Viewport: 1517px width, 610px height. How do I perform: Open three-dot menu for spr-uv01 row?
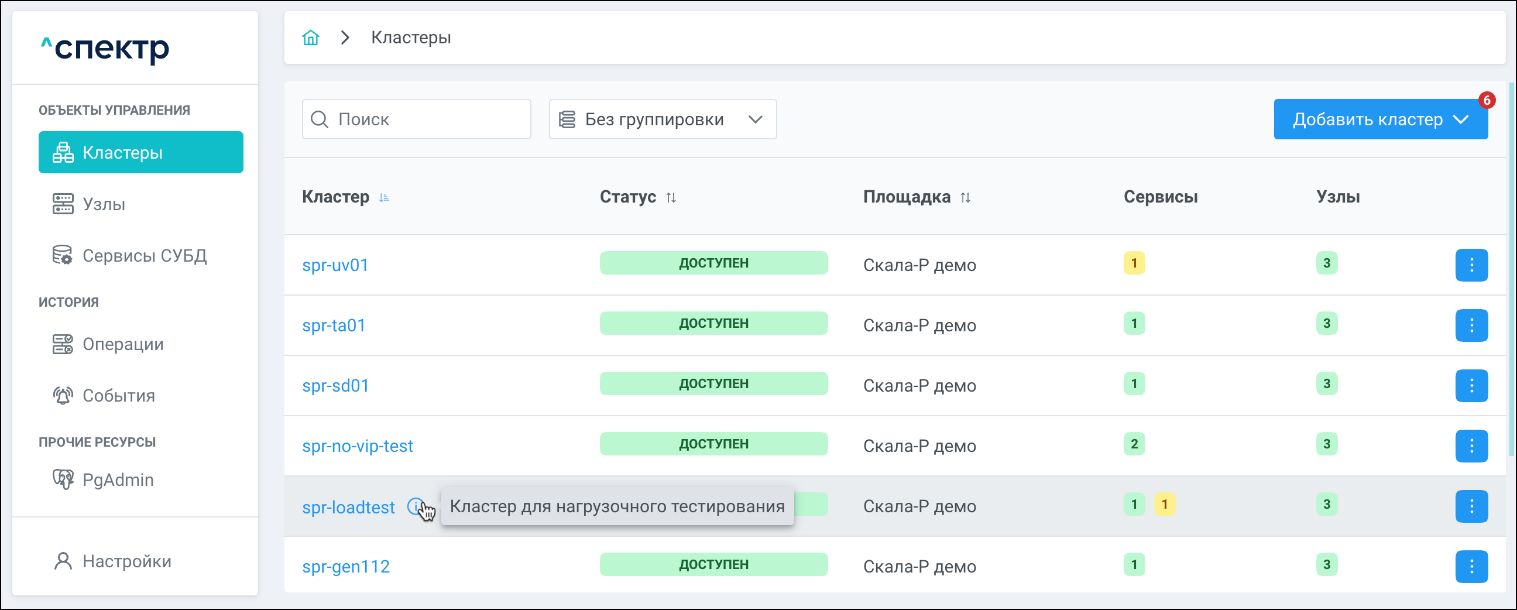click(x=1471, y=265)
